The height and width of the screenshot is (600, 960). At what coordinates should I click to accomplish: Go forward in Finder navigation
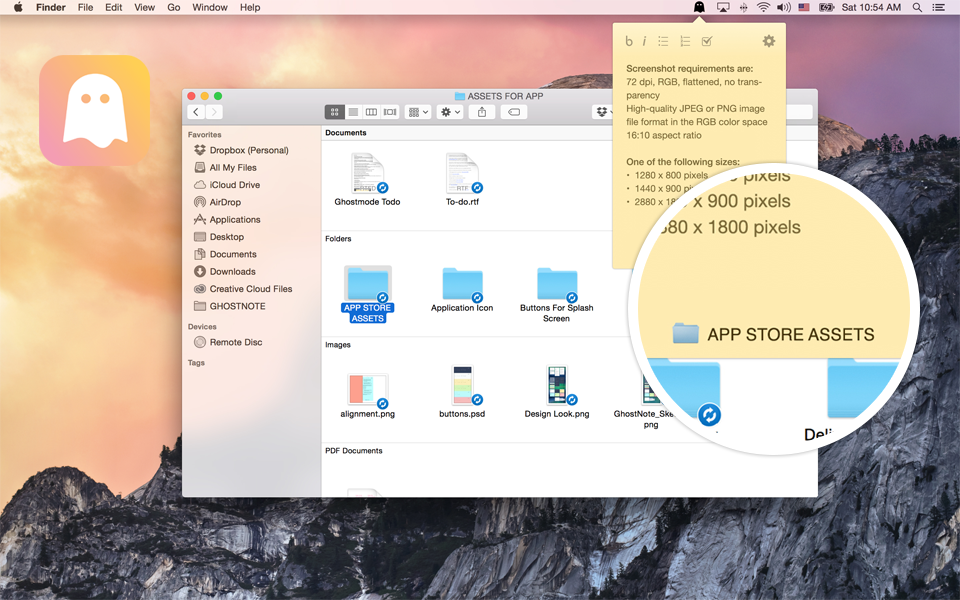pyautogui.click(x=214, y=112)
